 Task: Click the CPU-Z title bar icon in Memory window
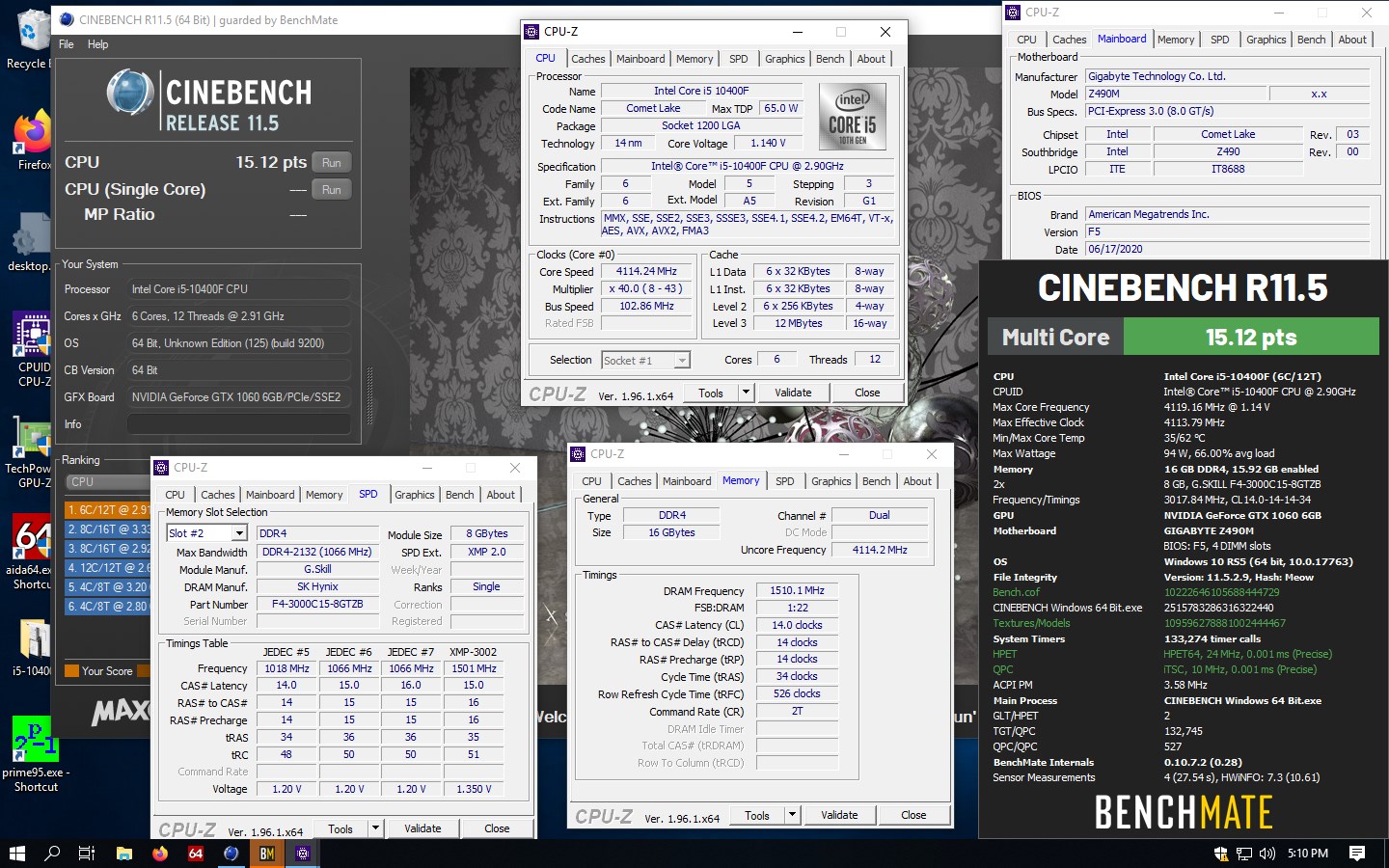pos(578,454)
